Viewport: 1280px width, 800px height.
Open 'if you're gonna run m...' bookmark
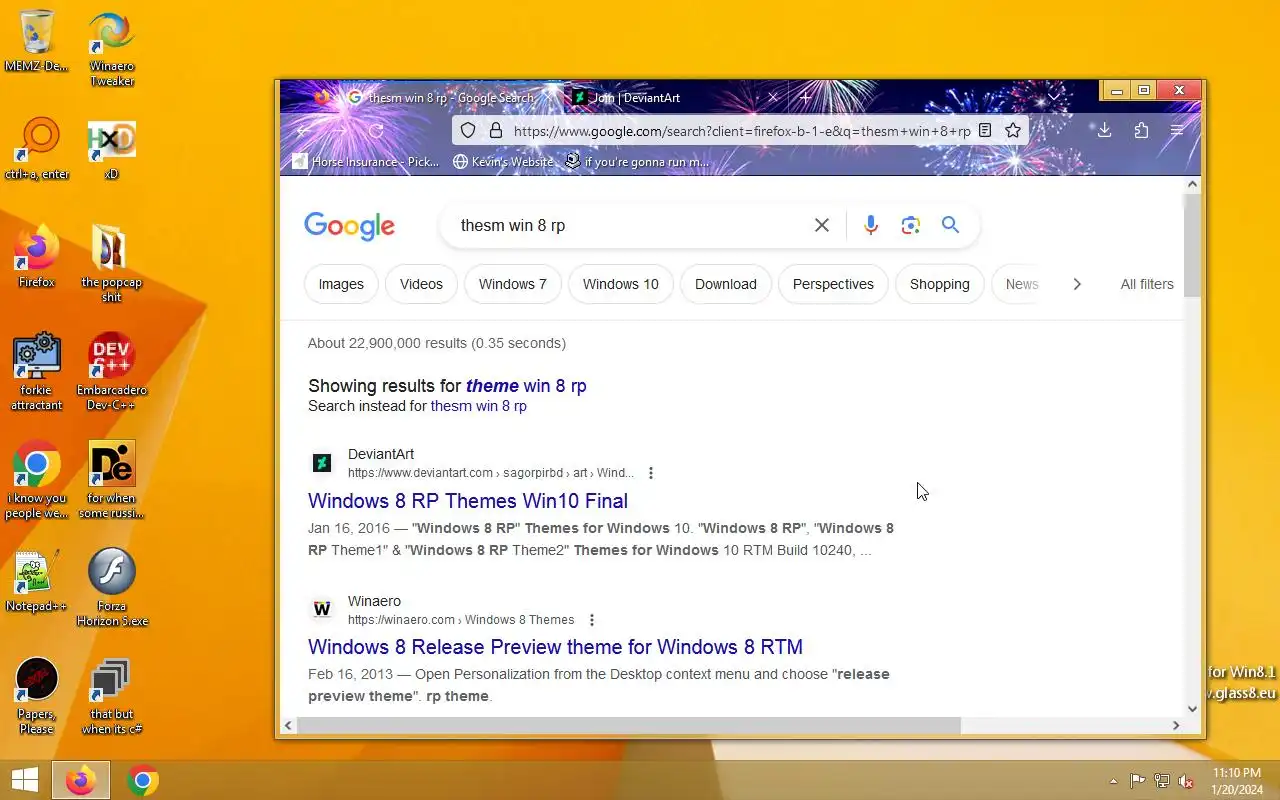click(637, 161)
